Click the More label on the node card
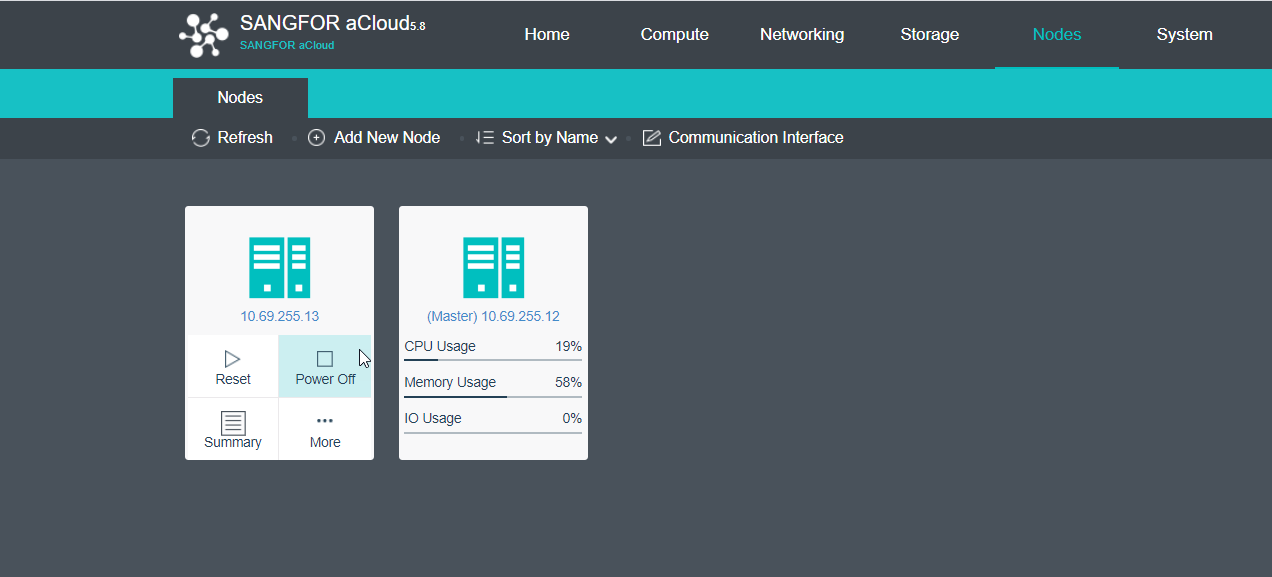This screenshot has width=1272, height=577. point(325,442)
